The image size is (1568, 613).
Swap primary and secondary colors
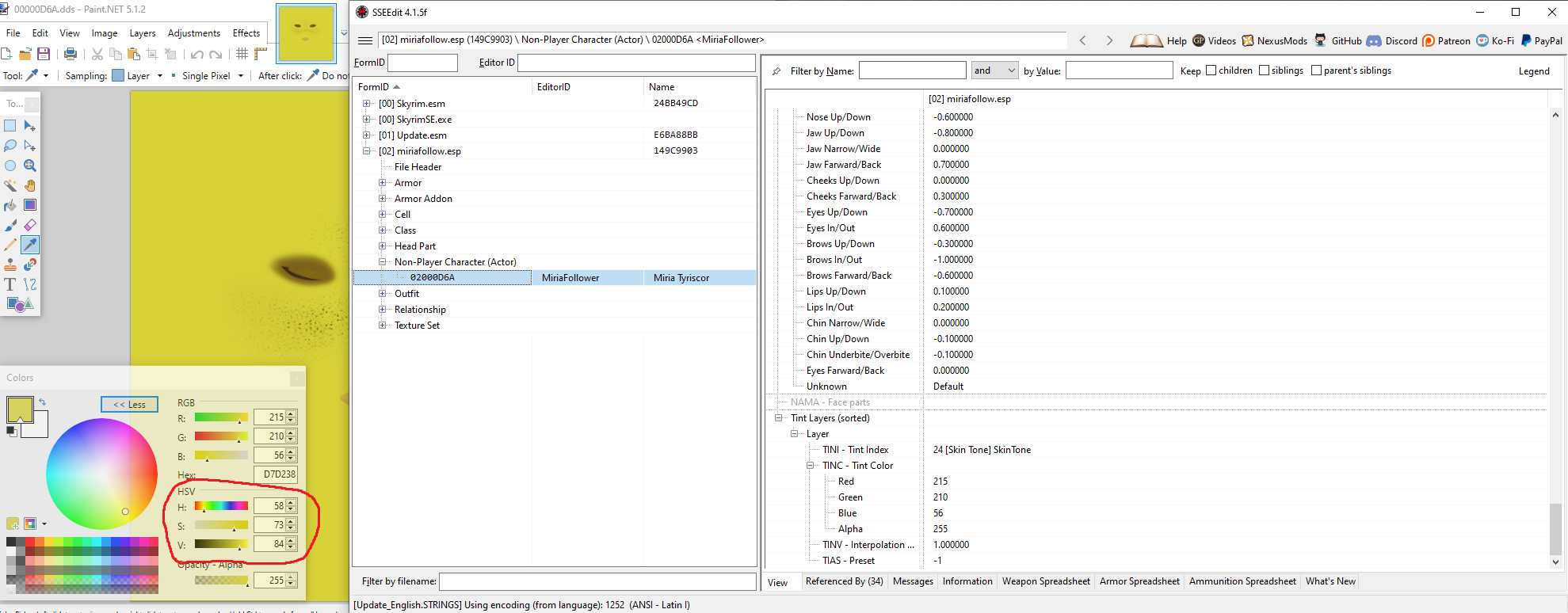click(x=43, y=402)
